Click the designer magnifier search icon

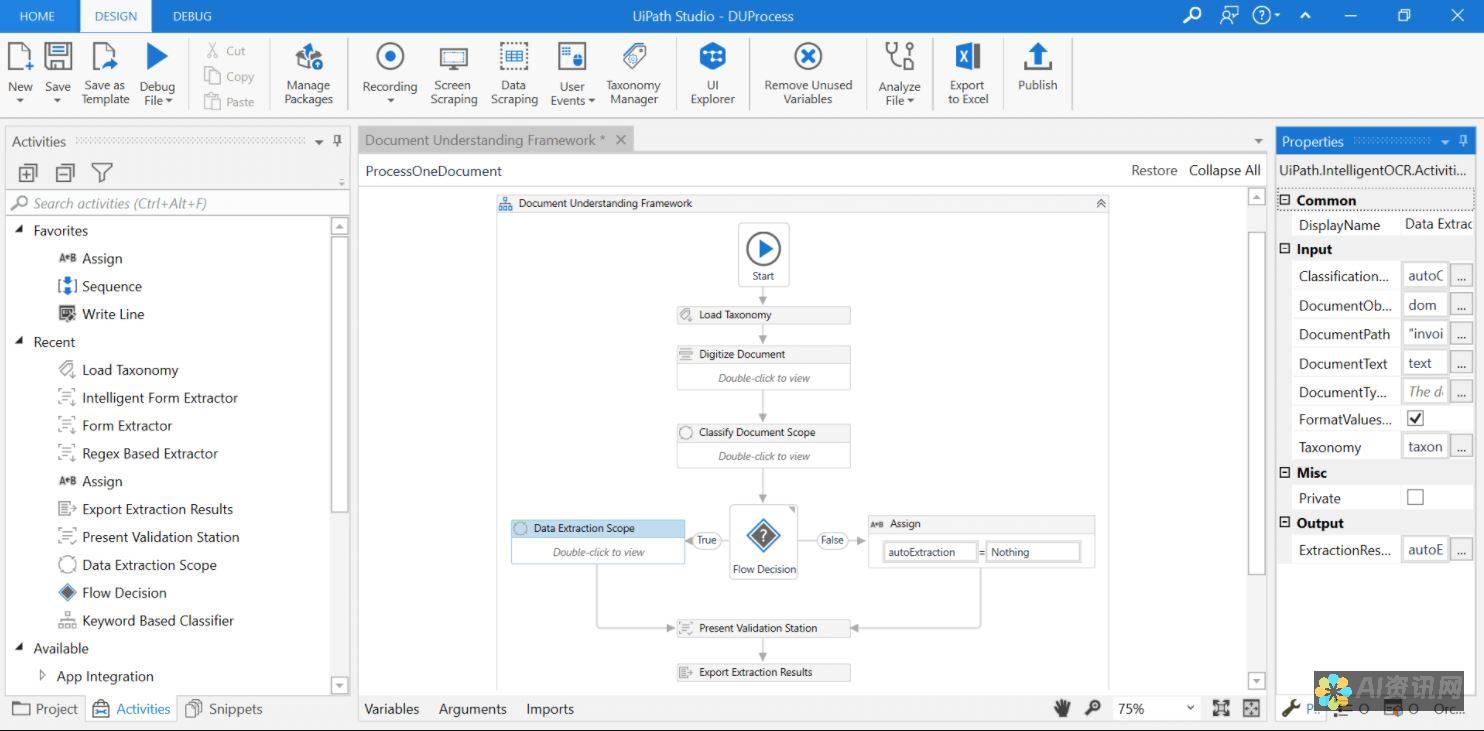tap(1093, 708)
